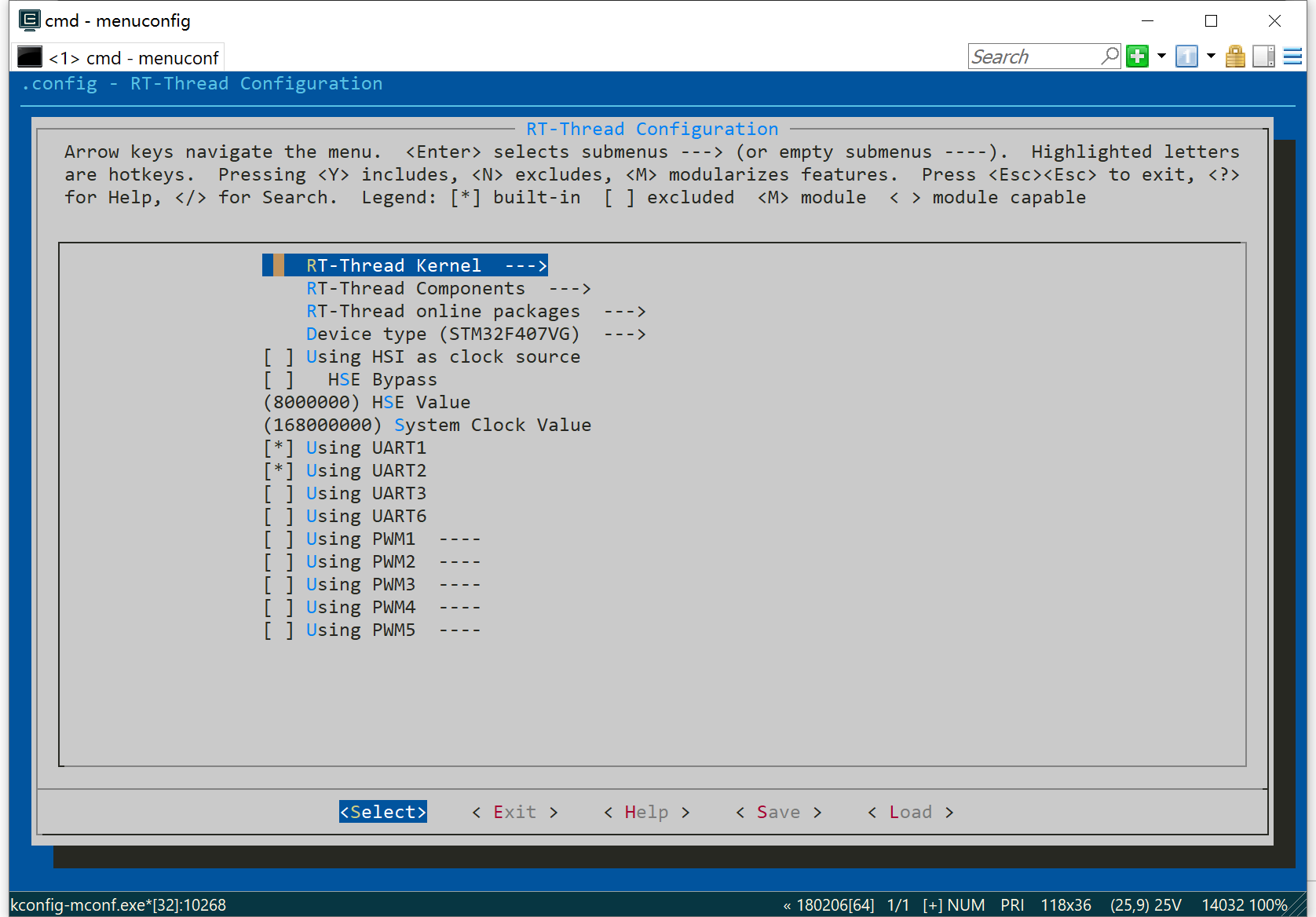Enable the Using PWM2 checkbox
This screenshot has width=1316, height=917.
(x=279, y=562)
